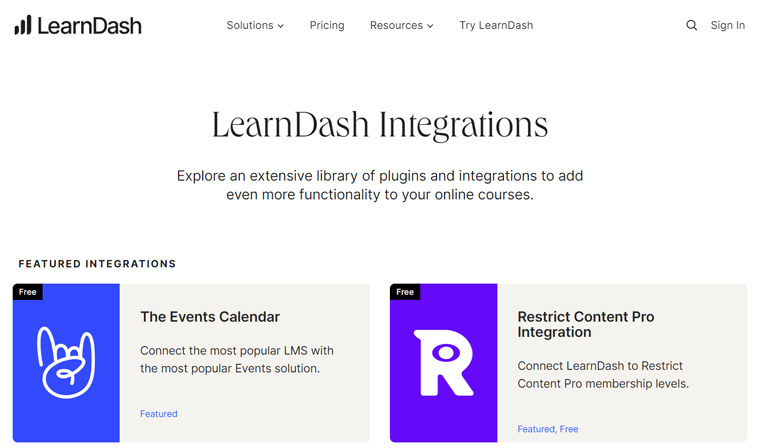The height and width of the screenshot is (448, 760).
Task: Open Restrict Content Pro Integration title
Action: (586, 324)
